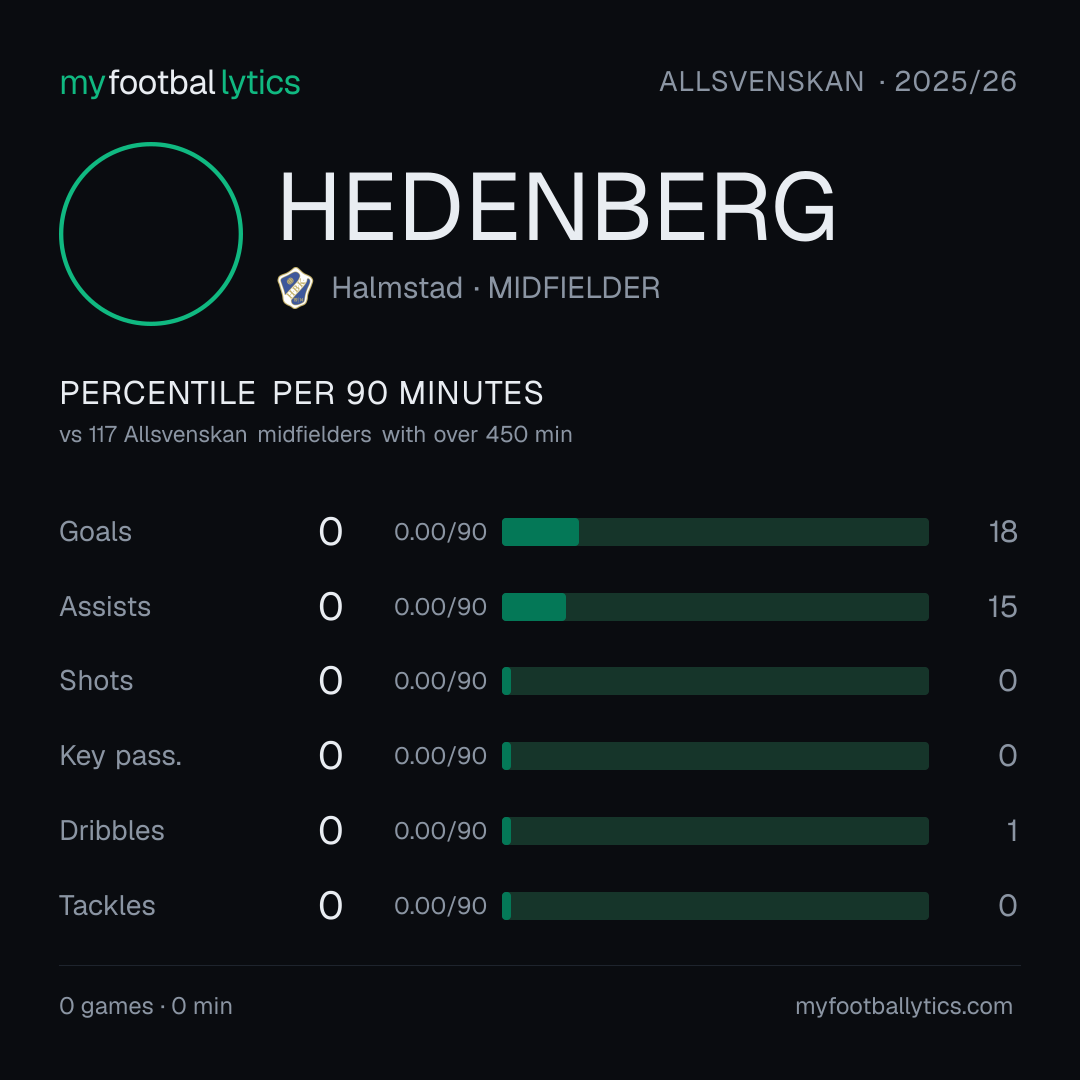The height and width of the screenshot is (1080, 1080).
Task: Click the 0 games · 0 min footer text
Action: pyautogui.click(x=146, y=1006)
